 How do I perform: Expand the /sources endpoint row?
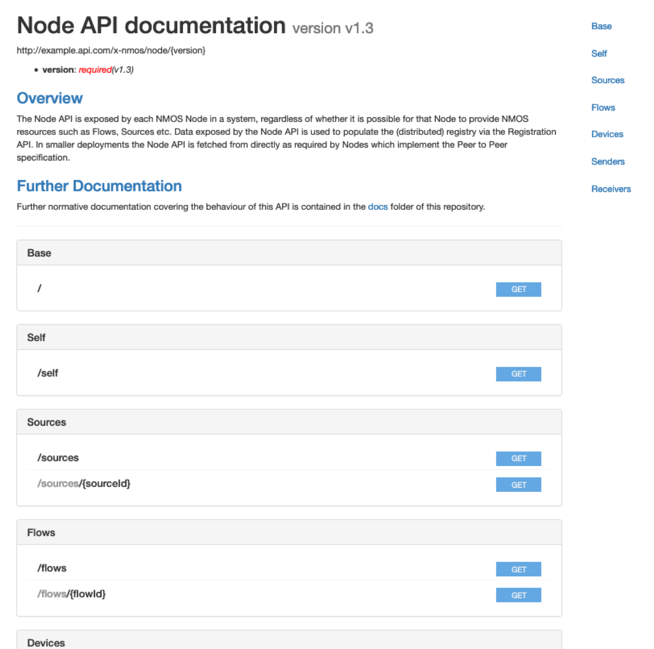pyautogui.click(x=58, y=458)
